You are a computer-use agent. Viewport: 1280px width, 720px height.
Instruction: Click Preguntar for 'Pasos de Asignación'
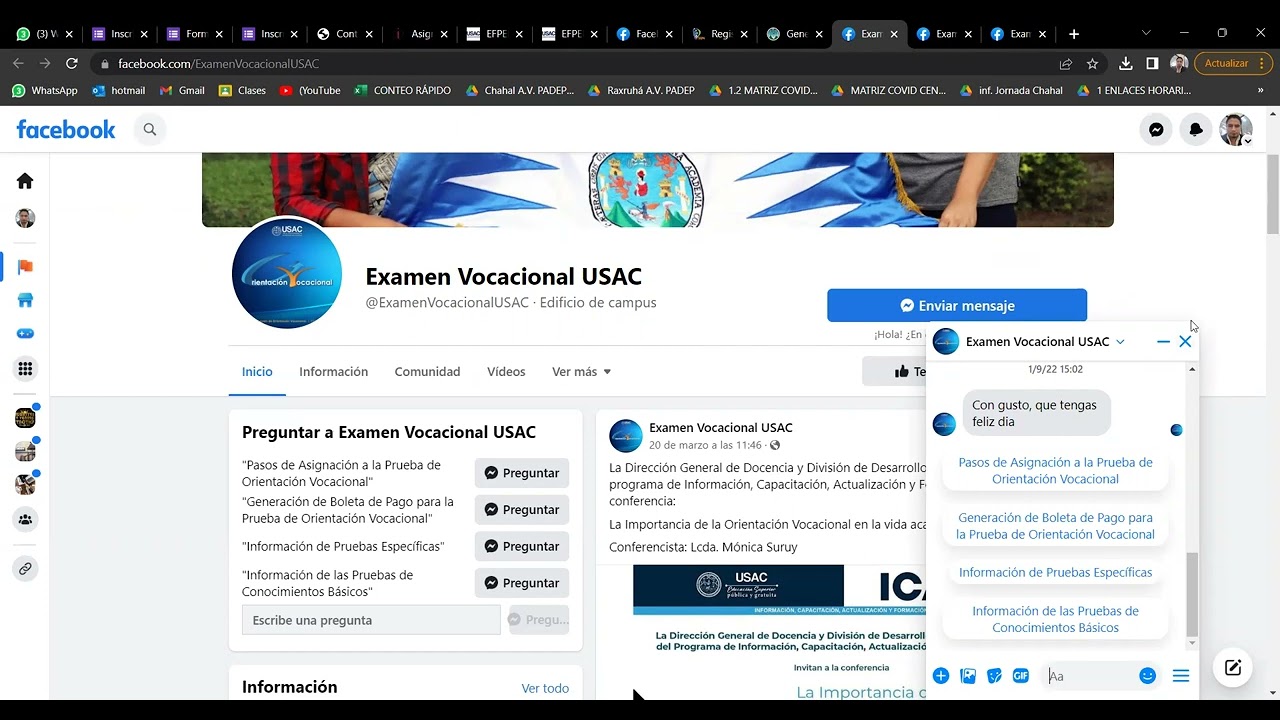click(x=522, y=473)
